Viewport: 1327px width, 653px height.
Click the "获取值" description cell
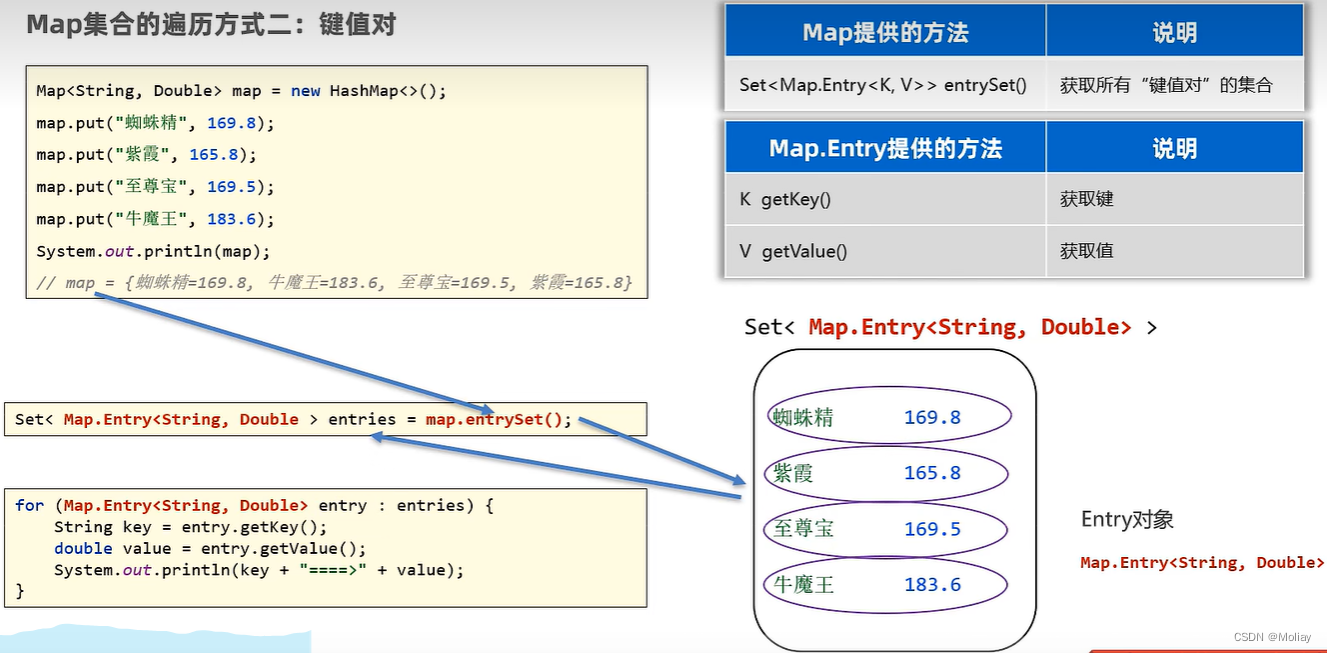[1175, 251]
